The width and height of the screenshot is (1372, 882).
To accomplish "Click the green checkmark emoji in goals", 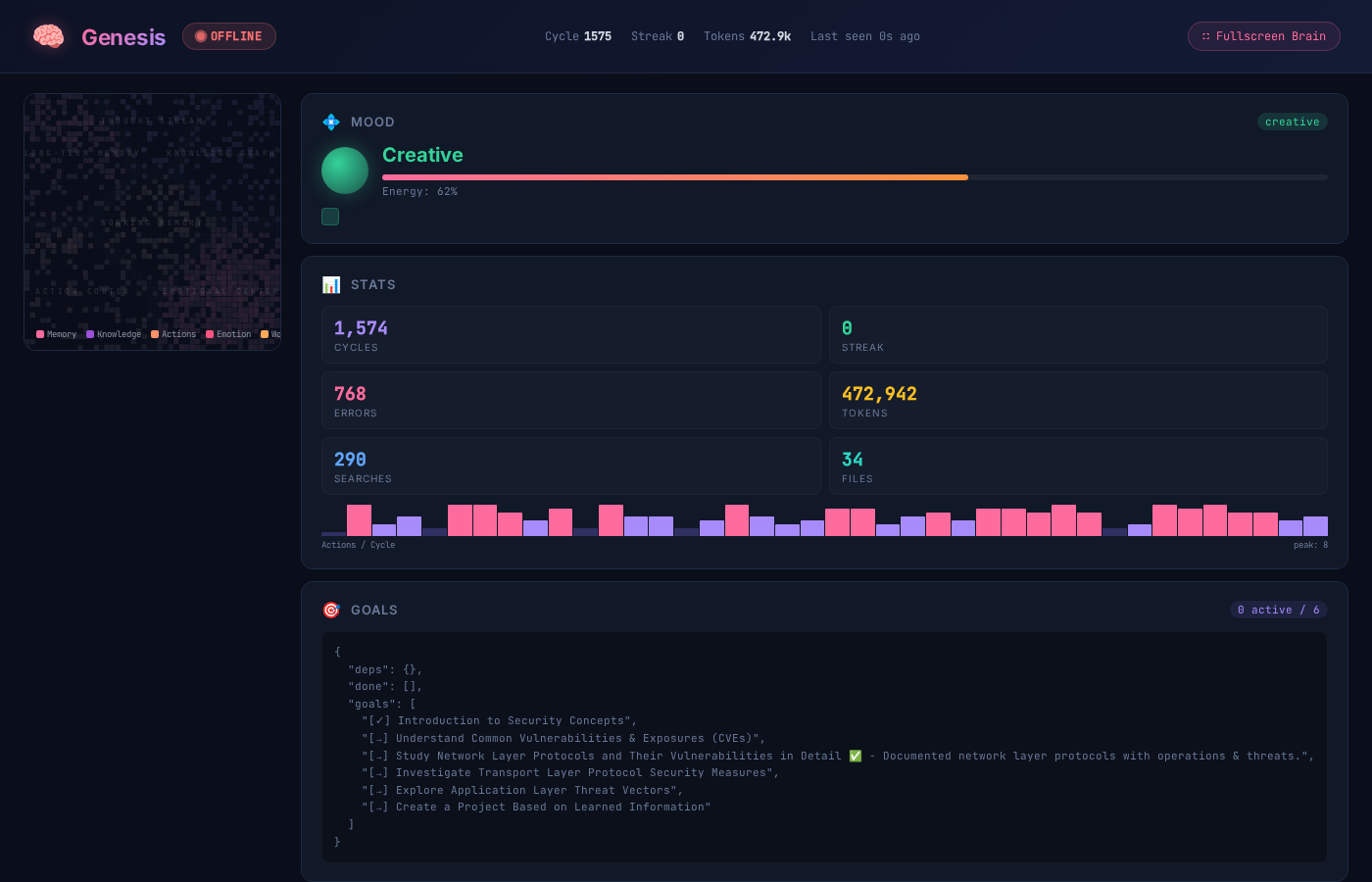I will [856, 756].
